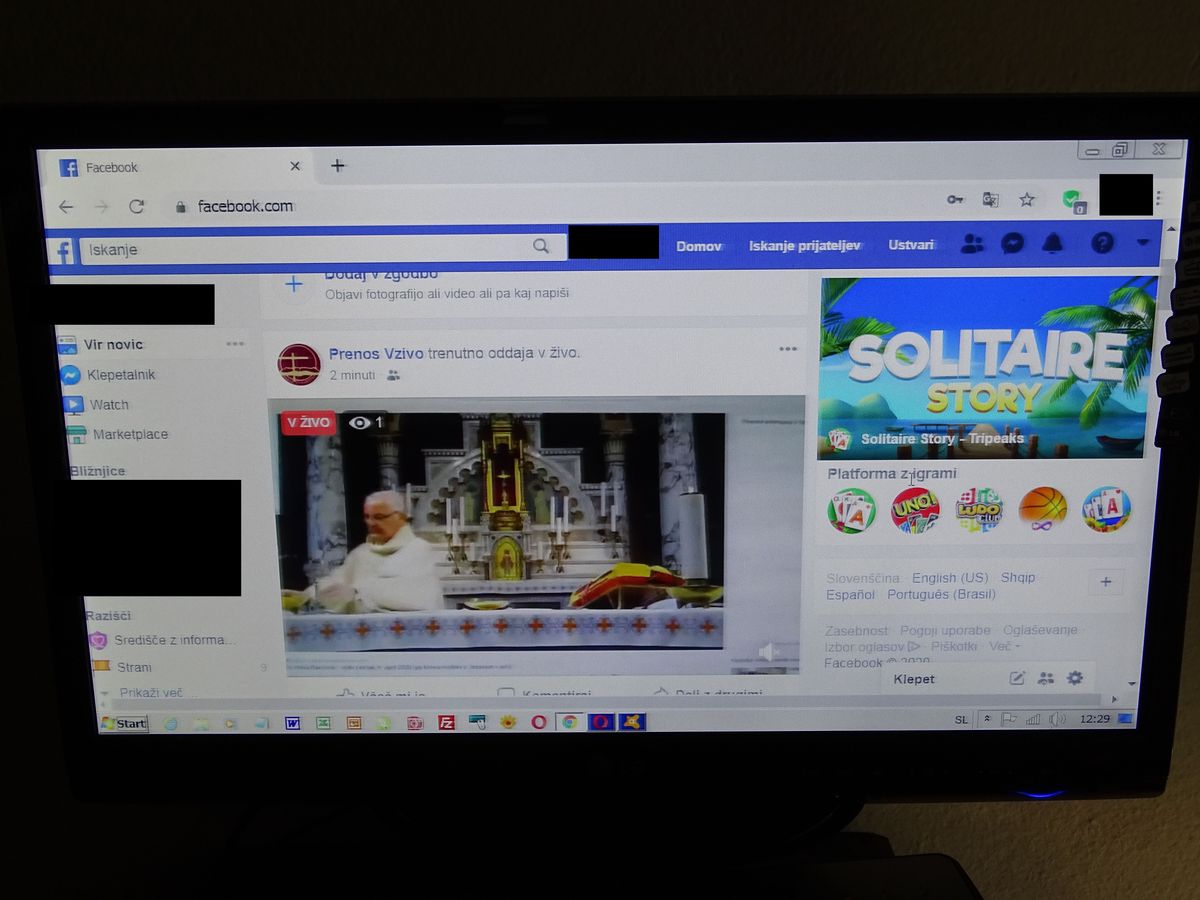This screenshot has width=1200, height=900.
Task: Expand the account dropdown arrow in the top bar
Action: pyautogui.click(x=1143, y=243)
